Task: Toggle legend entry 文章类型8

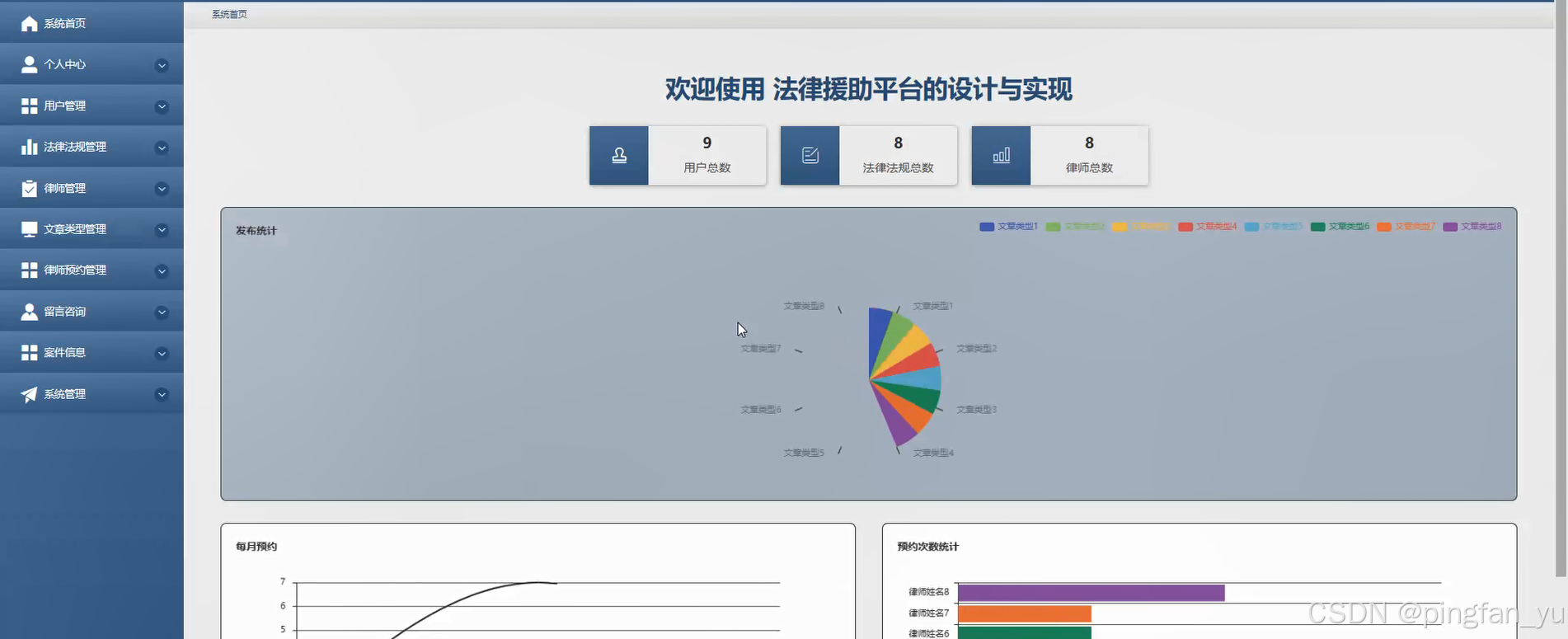Action: click(1472, 226)
